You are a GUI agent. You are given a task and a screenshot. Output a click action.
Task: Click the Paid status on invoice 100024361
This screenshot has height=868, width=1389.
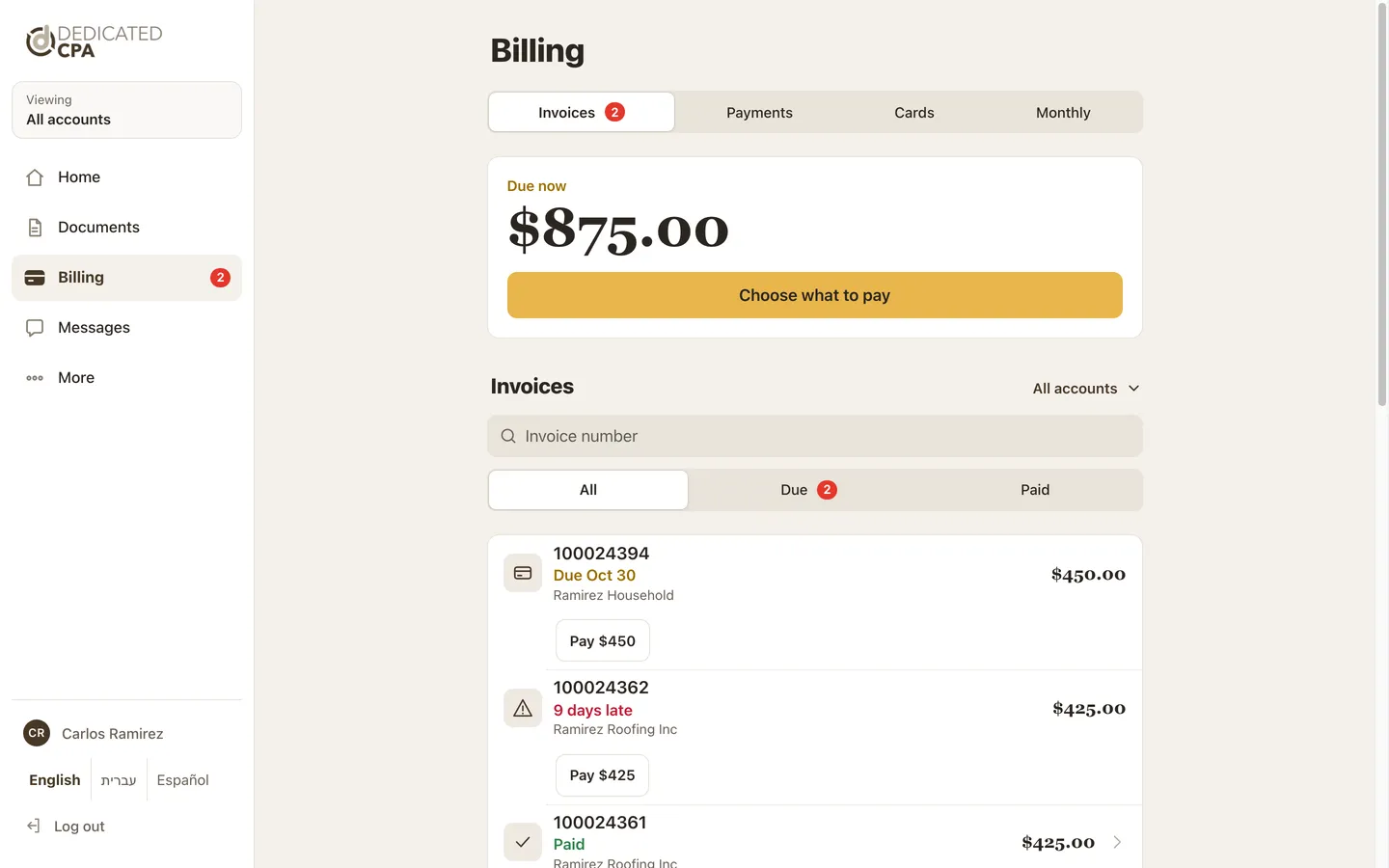coord(569,844)
